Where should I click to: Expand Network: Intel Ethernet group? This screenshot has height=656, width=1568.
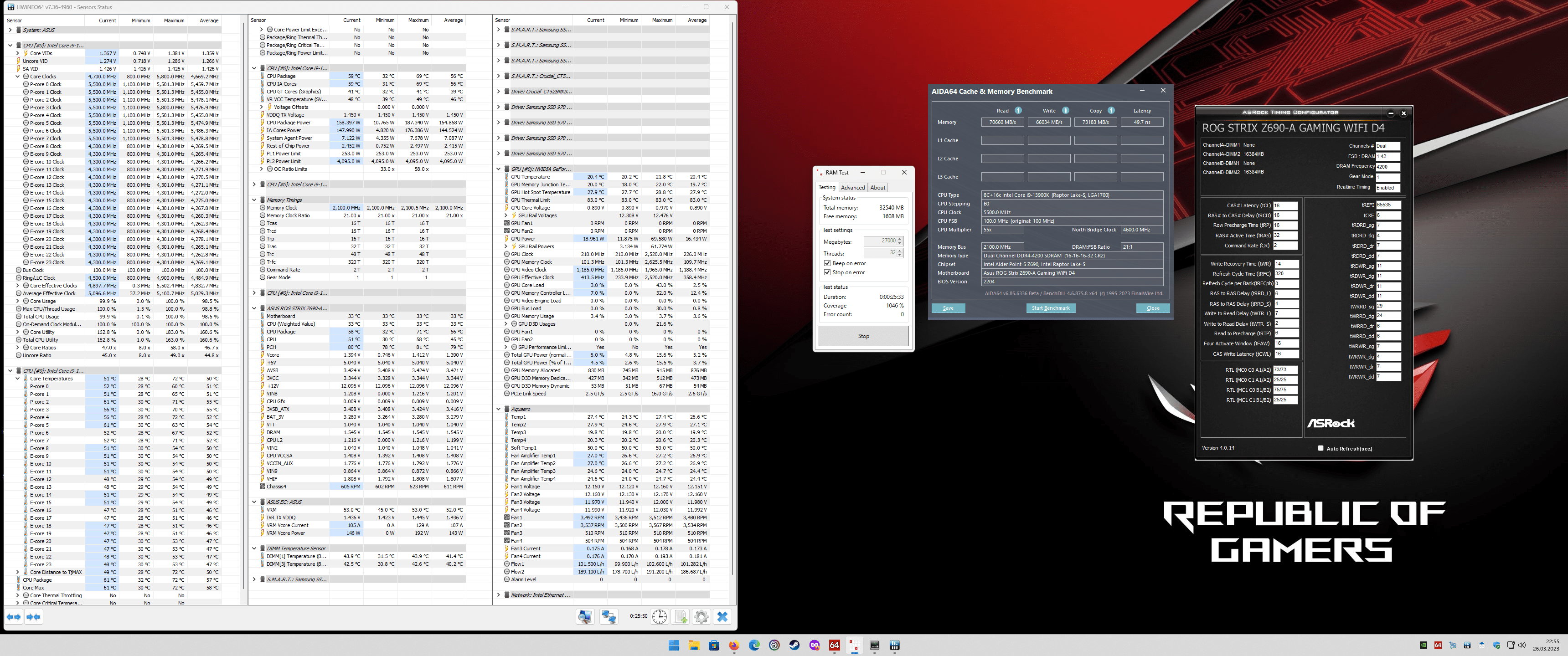pos(499,594)
